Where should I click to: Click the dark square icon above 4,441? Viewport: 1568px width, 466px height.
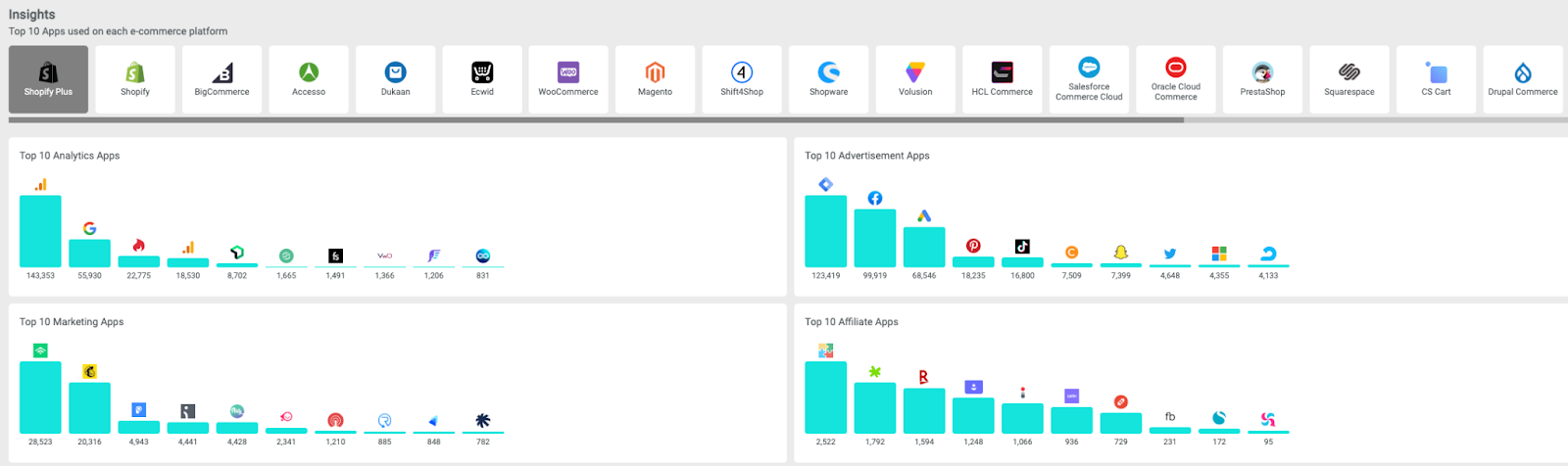(x=187, y=411)
